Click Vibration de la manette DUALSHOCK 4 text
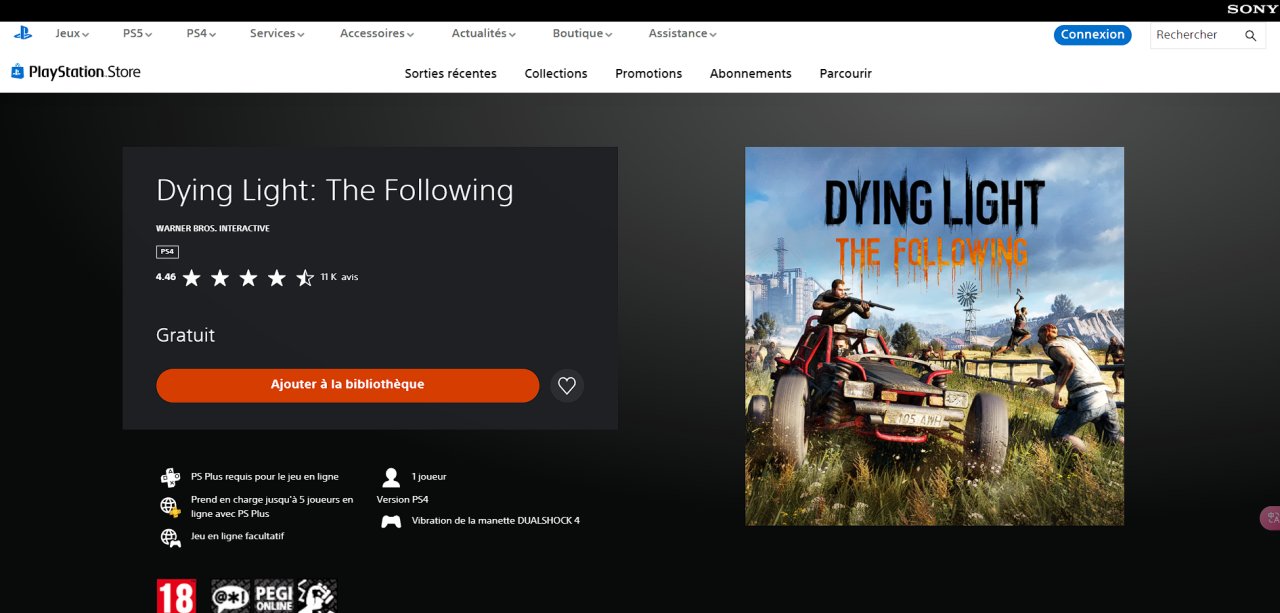This screenshot has height=613, width=1280. [x=495, y=521]
